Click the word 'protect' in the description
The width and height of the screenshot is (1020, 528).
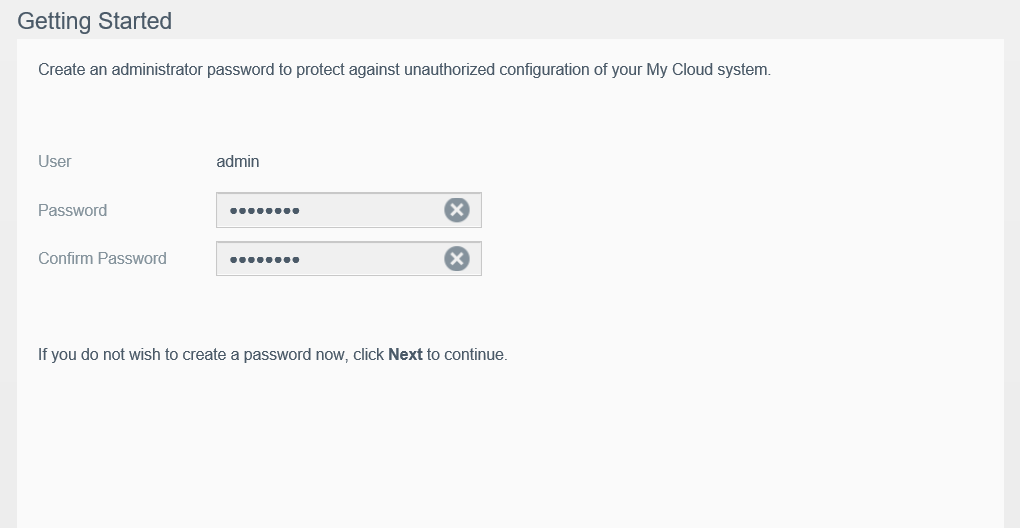(x=320, y=71)
